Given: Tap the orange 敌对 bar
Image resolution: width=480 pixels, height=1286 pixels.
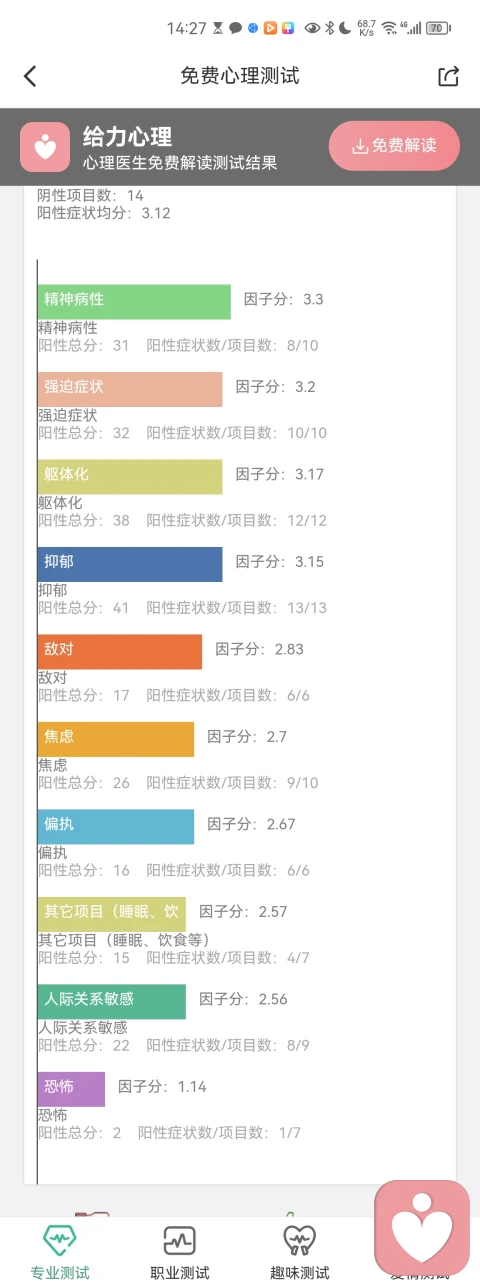Looking at the screenshot, I should [x=120, y=652].
